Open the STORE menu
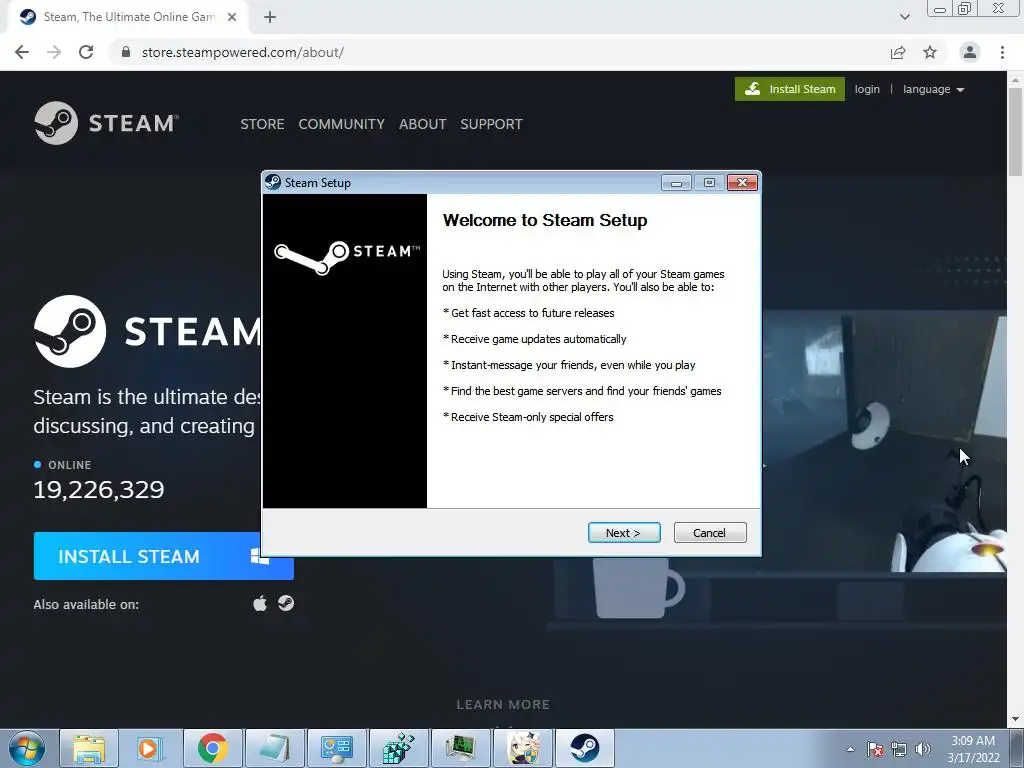Image resolution: width=1024 pixels, height=768 pixels. coord(262,124)
